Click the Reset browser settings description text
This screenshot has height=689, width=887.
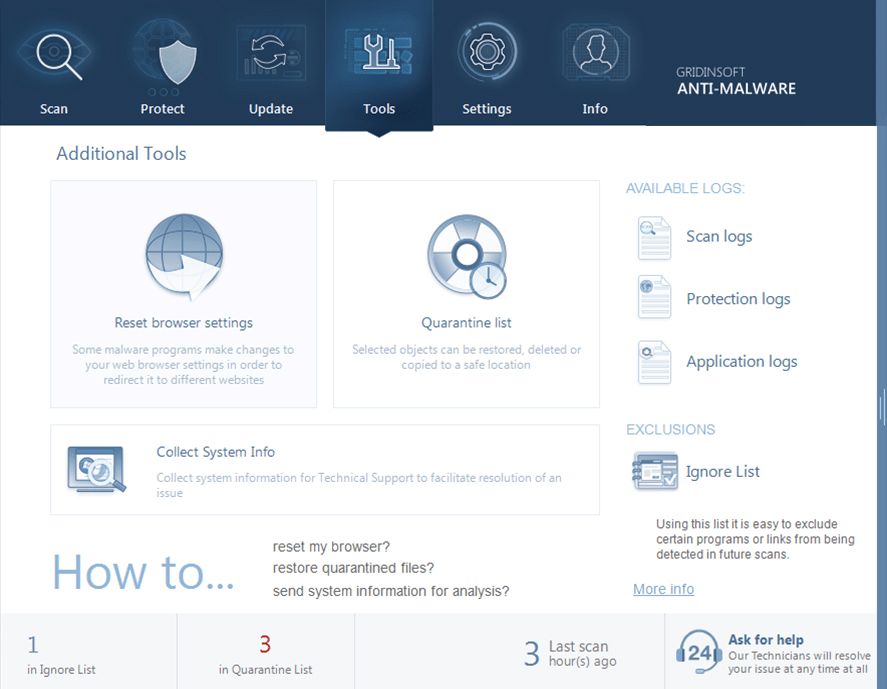[183, 365]
